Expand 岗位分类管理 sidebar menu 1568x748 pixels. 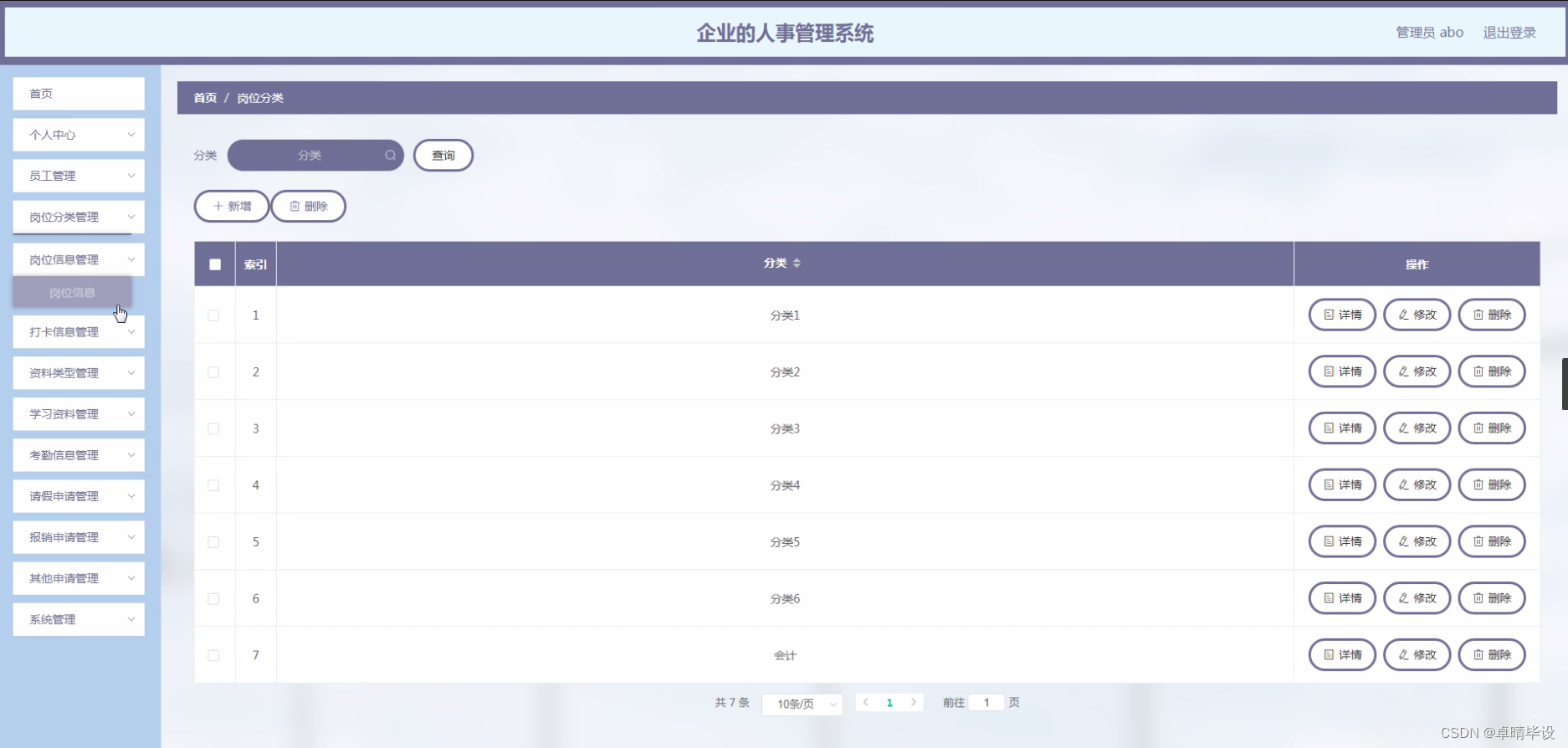click(79, 217)
